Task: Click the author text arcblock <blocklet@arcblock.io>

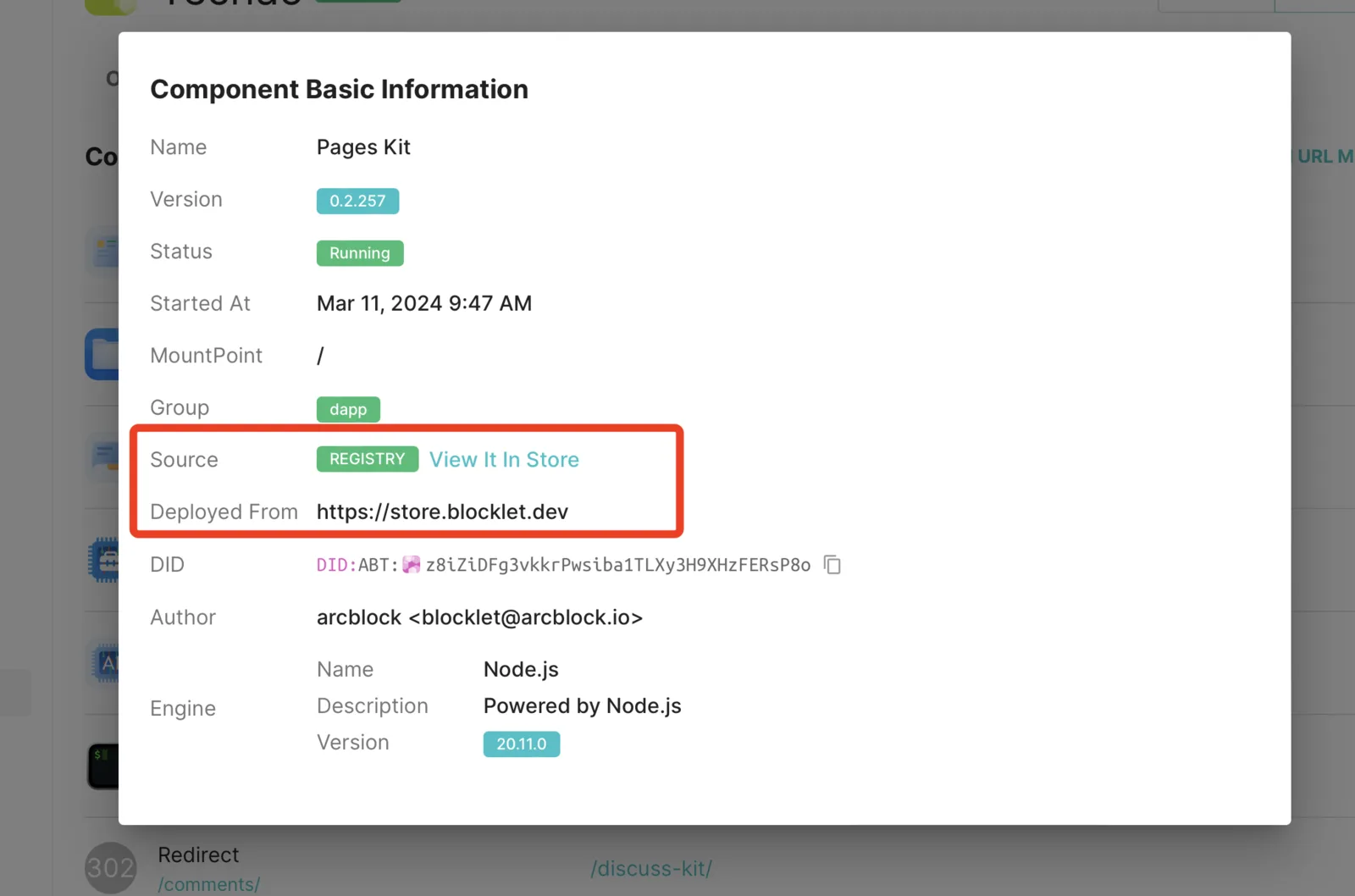Action: pyautogui.click(x=479, y=617)
